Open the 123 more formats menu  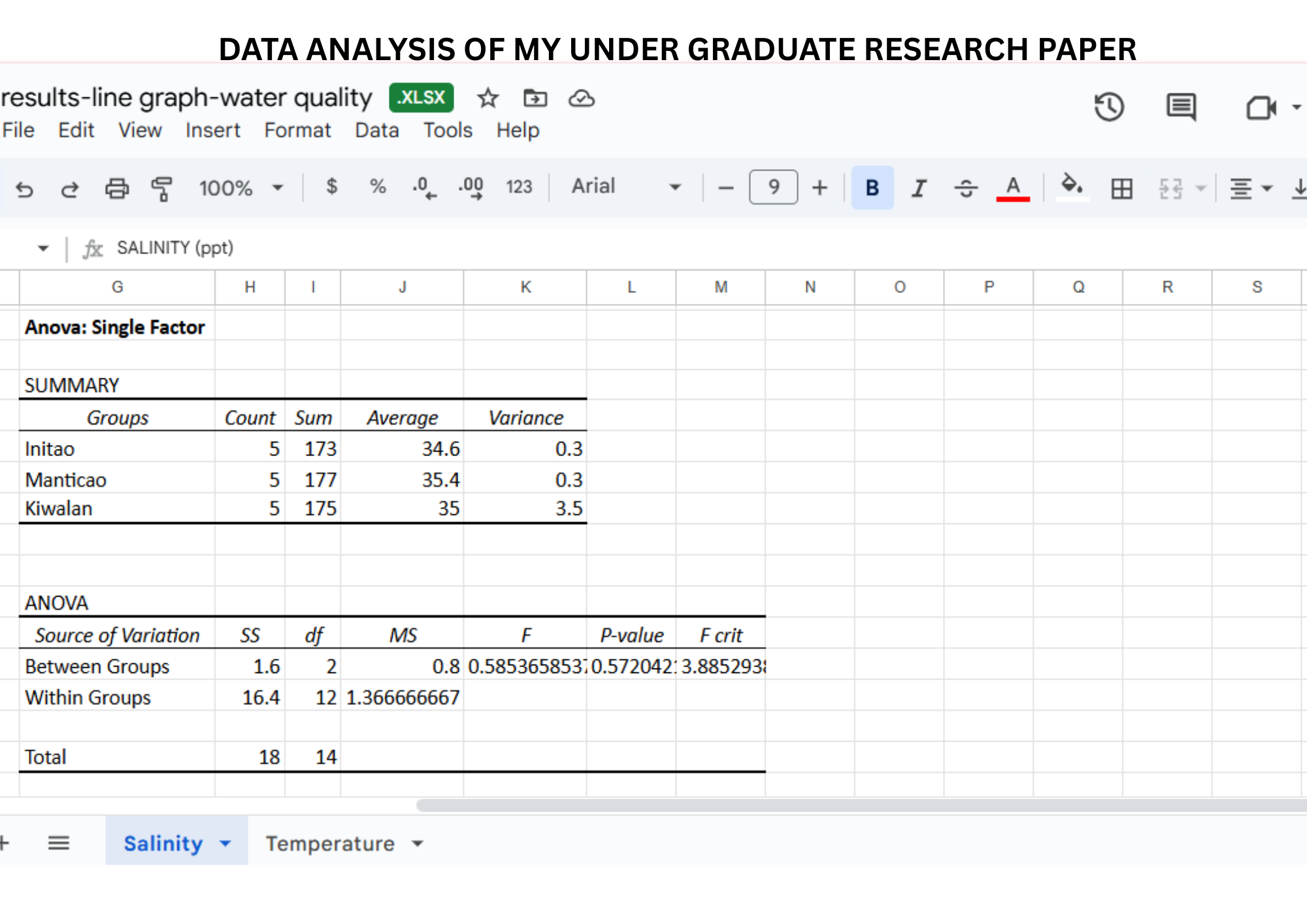pos(519,187)
